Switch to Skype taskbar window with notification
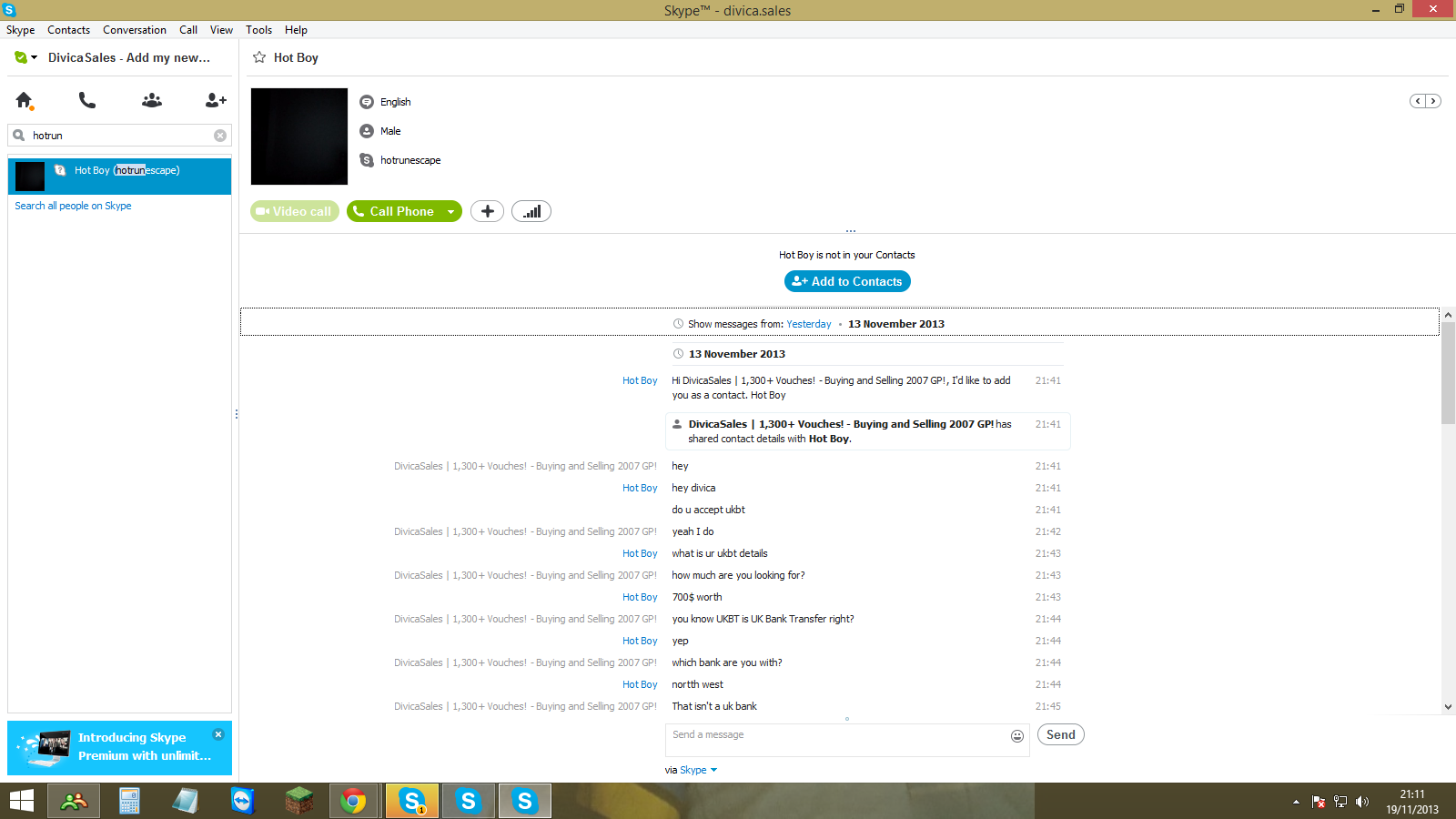This screenshot has width=1456, height=819. pyautogui.click(x=412, y=801)
